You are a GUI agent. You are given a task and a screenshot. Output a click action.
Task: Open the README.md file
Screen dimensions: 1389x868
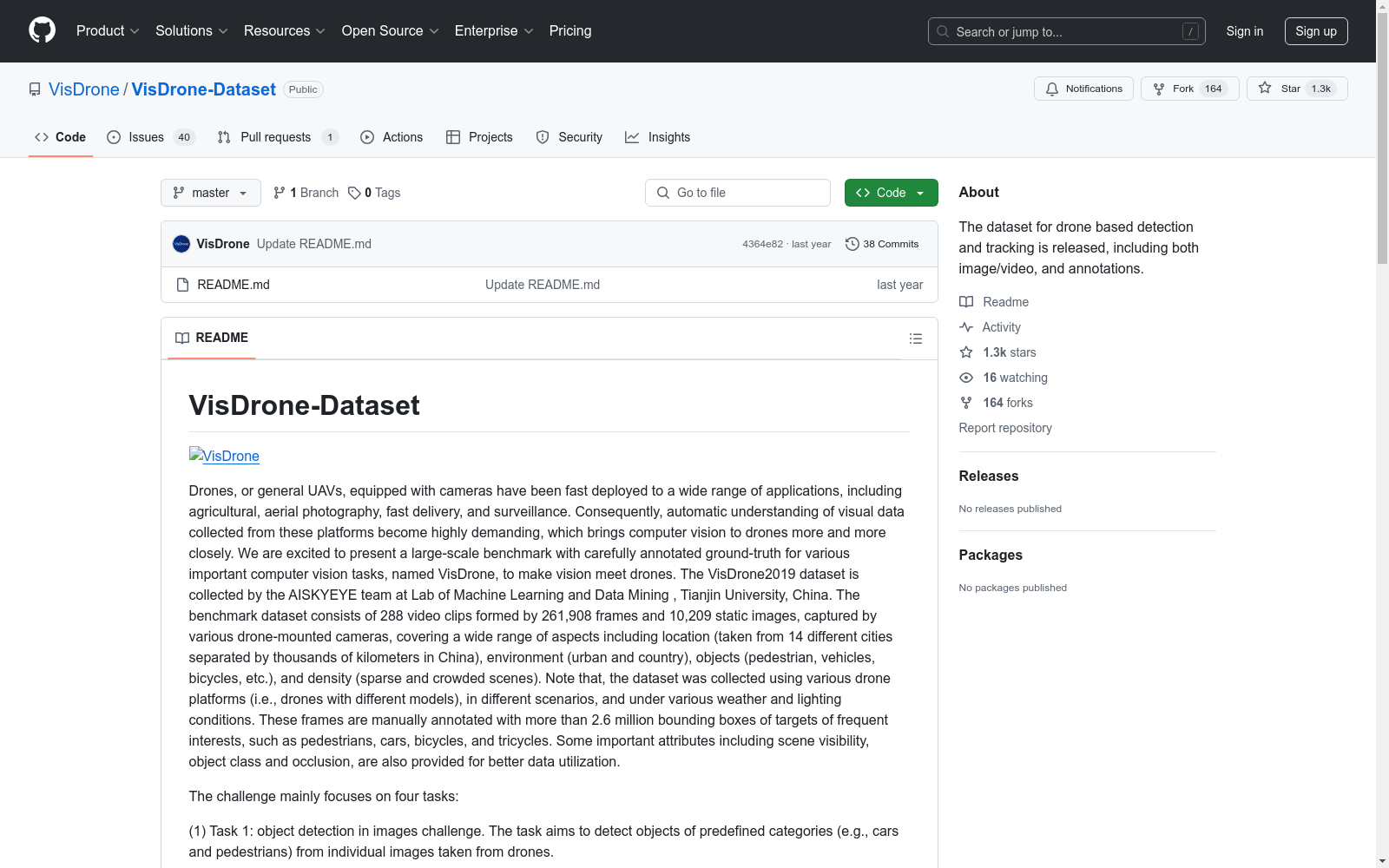[x=234, y=285]
